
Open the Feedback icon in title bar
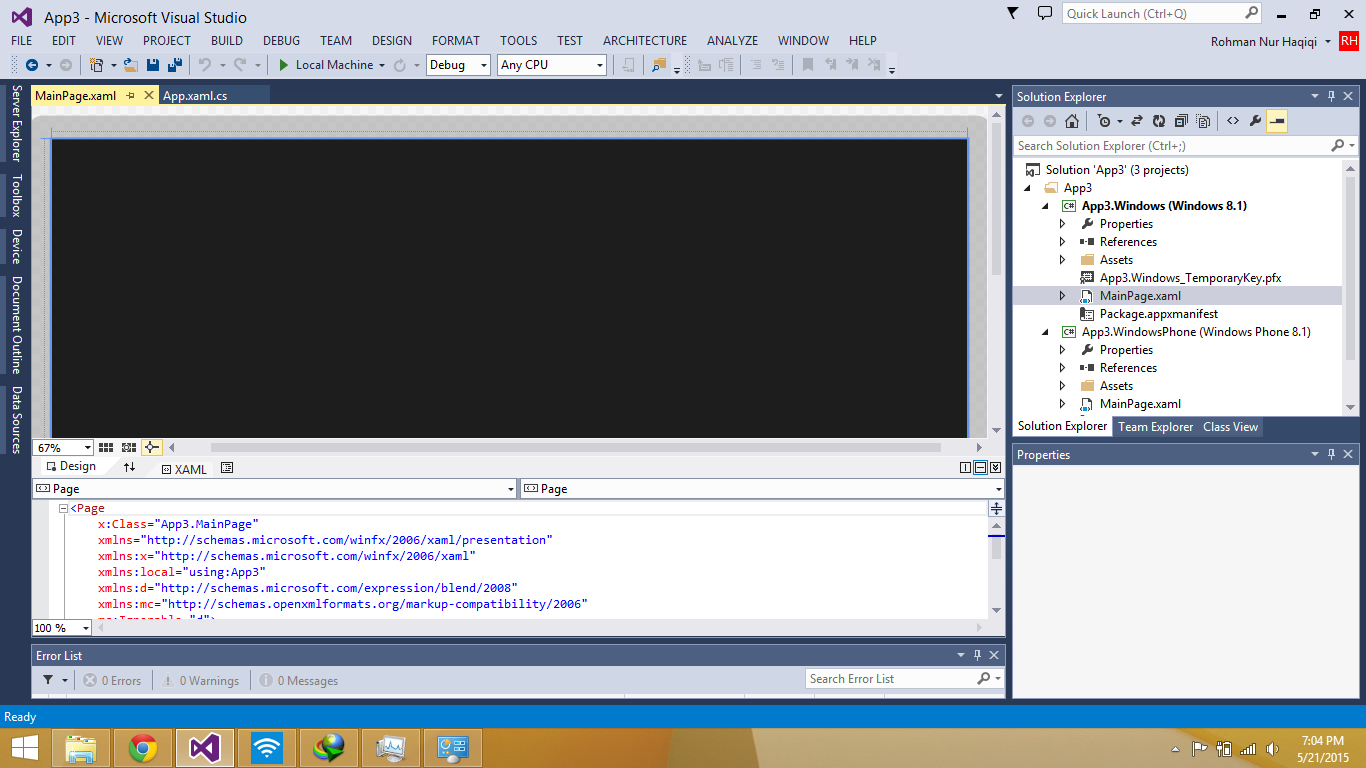click(1045, 13)
